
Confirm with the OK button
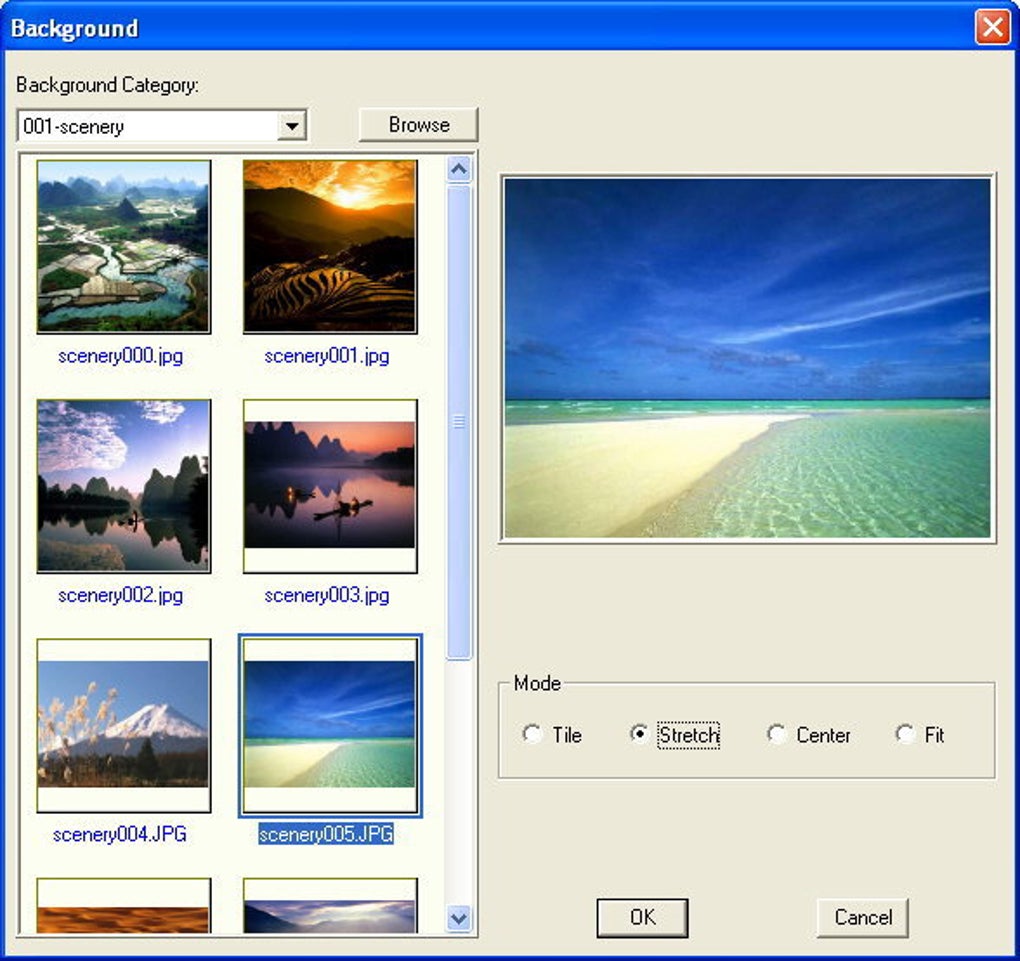pyautogui.click(x=642, y=917)
